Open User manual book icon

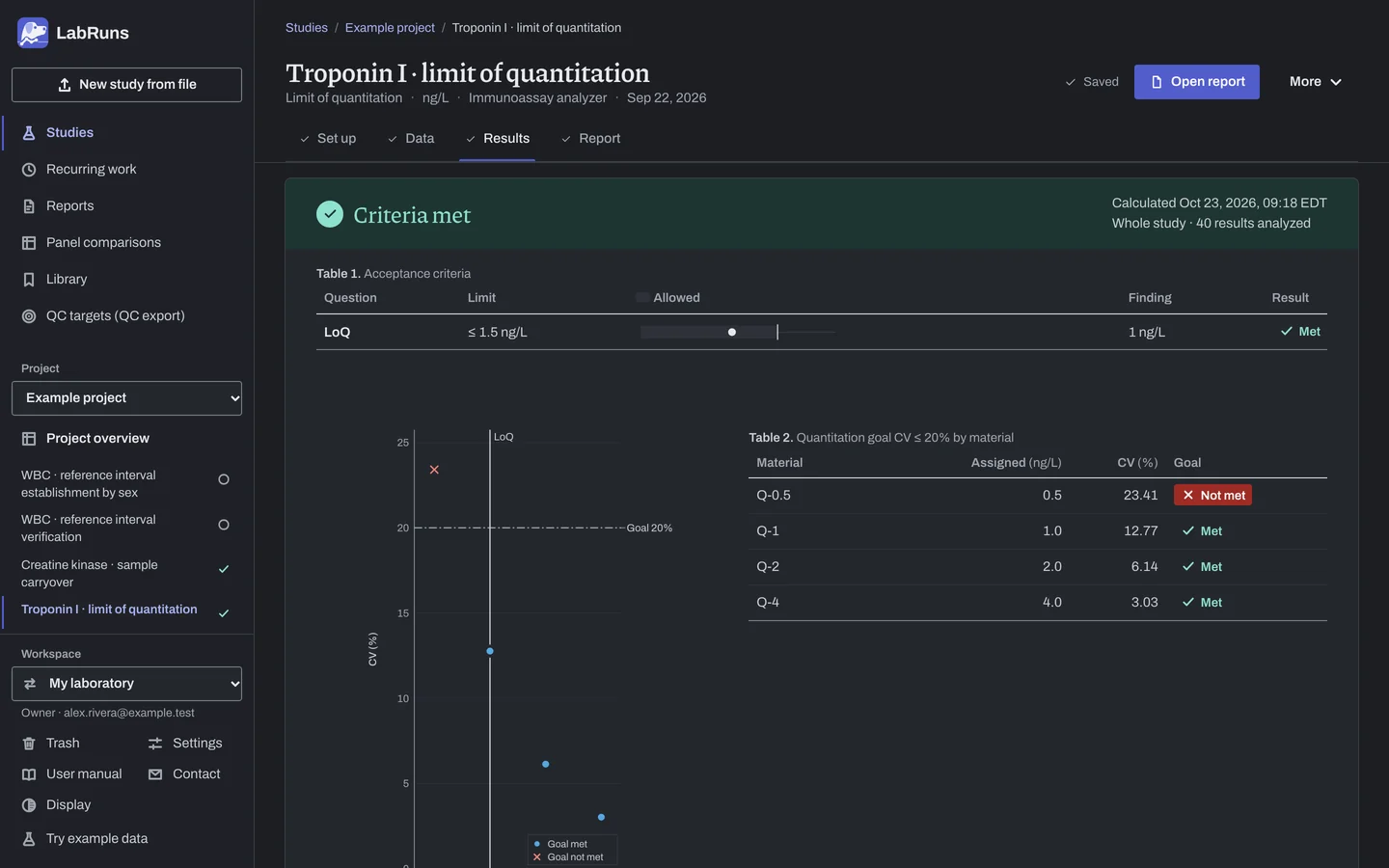29,774
